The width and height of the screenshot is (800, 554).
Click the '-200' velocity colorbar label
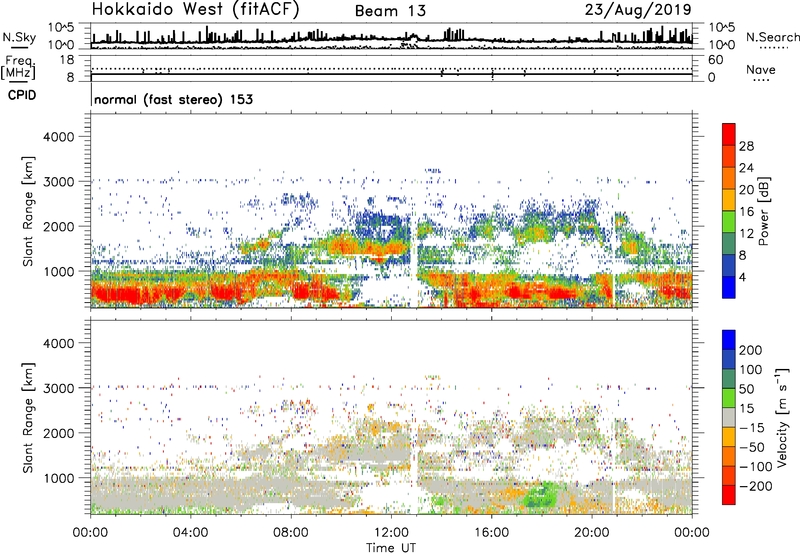[756, 486]
